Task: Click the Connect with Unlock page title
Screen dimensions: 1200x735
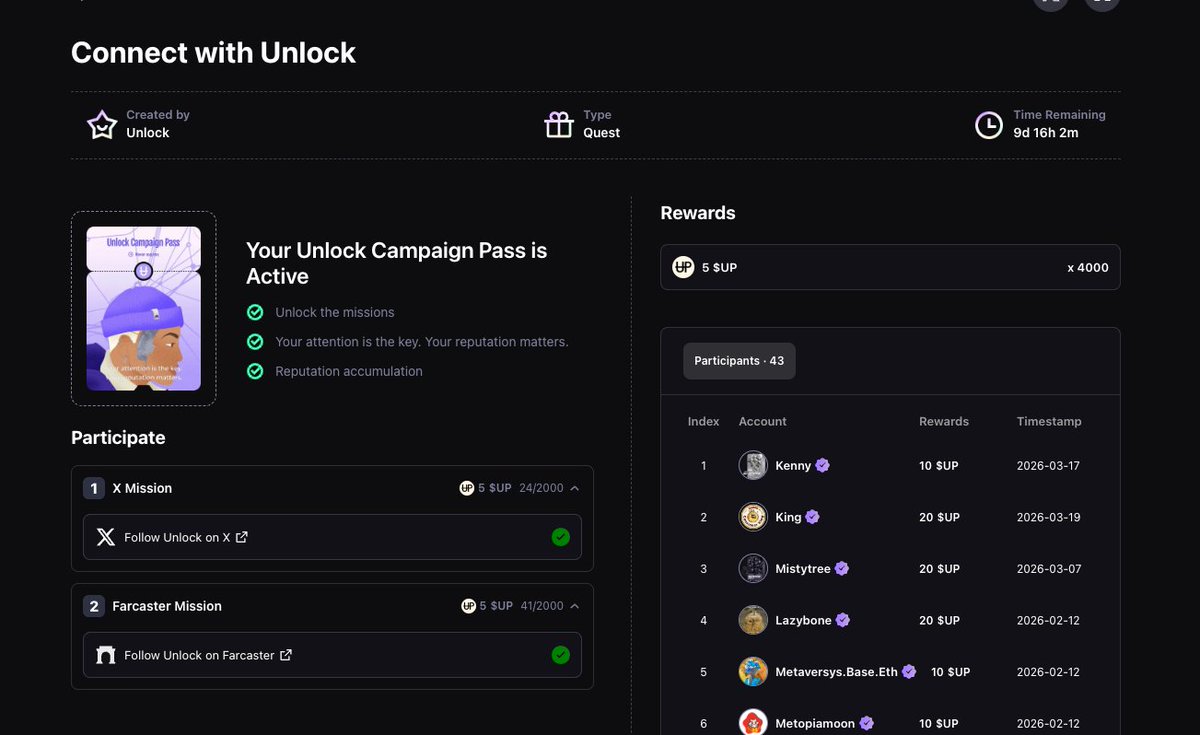Action: point(213,53)
